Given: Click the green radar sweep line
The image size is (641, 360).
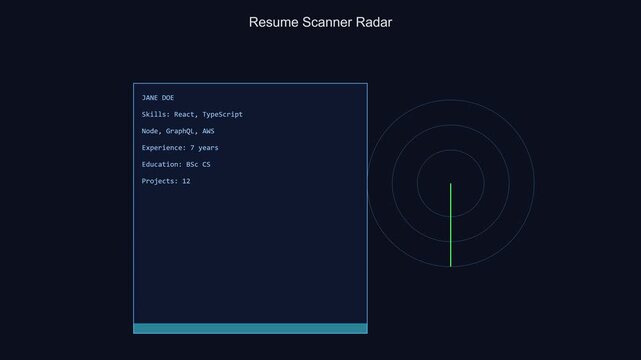Looking at the screenshot, I should [x=450, y=225].
